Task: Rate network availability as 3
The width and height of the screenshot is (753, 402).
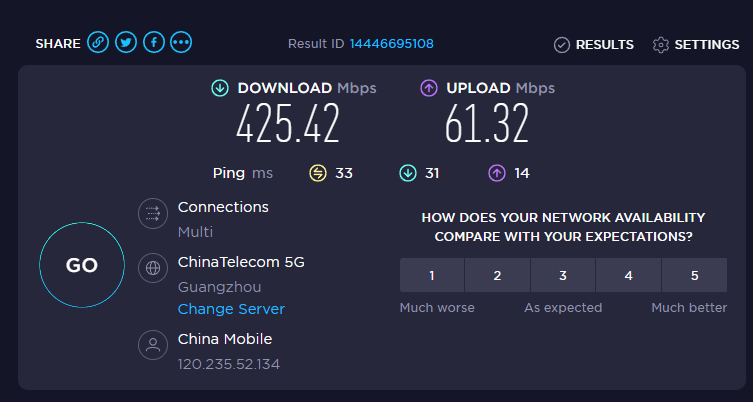Action: [x=563, y=275]
